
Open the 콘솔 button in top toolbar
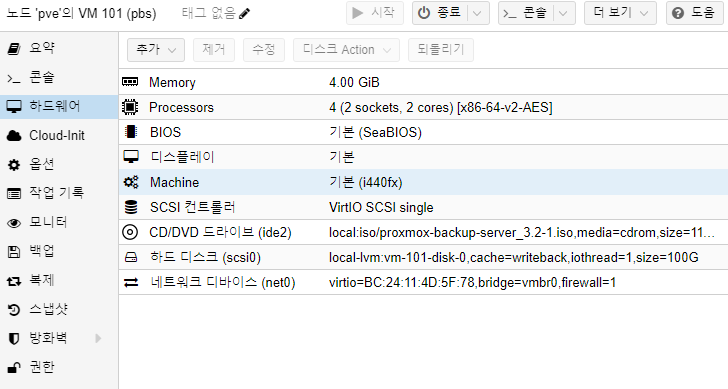[x=525, y=13]
